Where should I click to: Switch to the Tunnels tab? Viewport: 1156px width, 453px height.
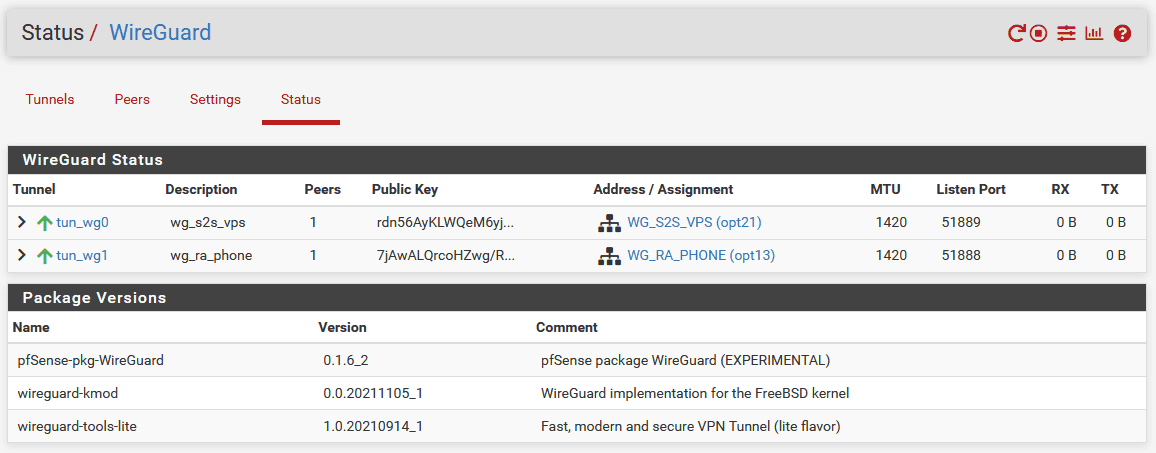pos(50,100)
